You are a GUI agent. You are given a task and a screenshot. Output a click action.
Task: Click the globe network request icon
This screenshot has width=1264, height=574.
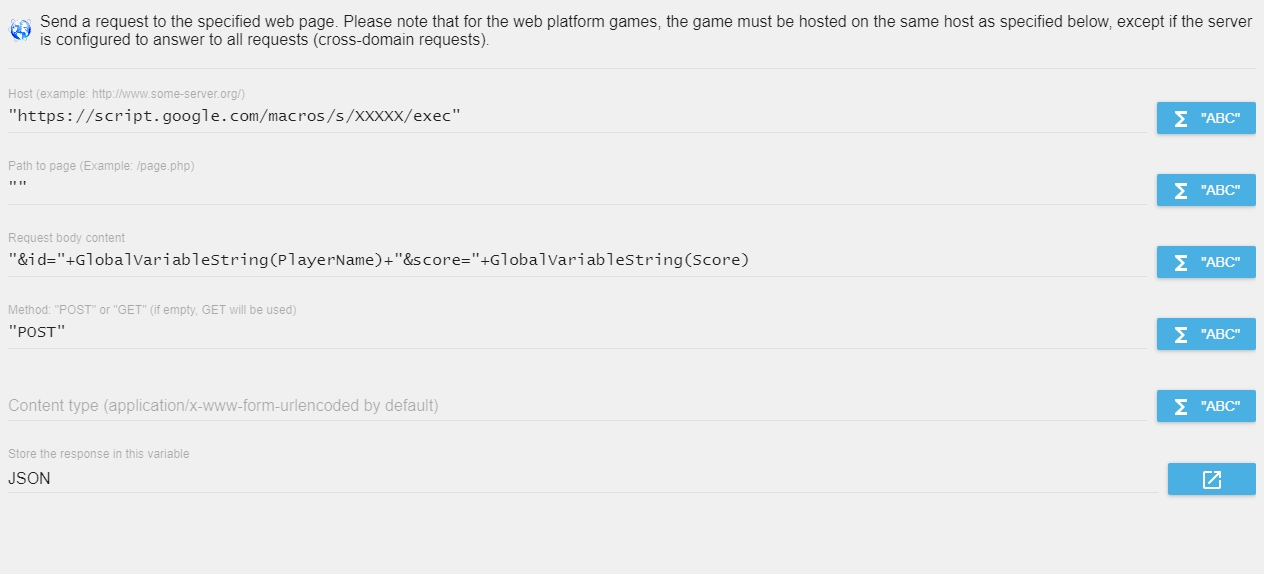(20, 30)
